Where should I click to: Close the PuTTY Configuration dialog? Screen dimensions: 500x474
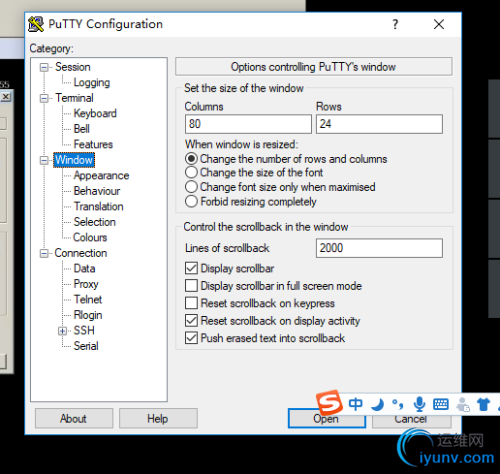coord(439,24)
